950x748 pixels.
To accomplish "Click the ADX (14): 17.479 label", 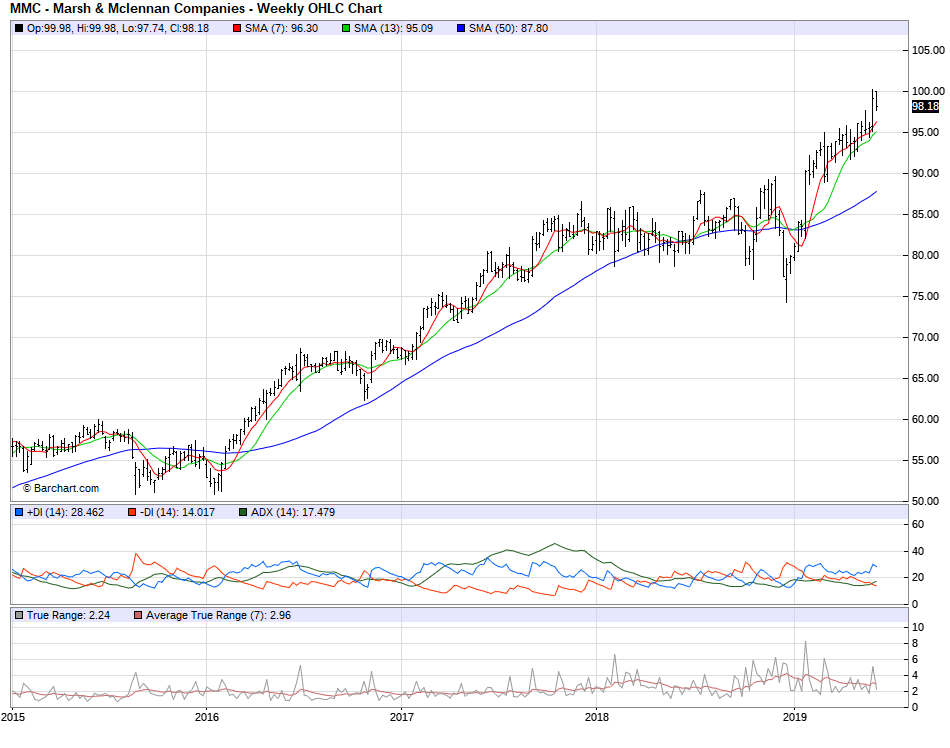I will pyautogui.click(x=293, y=512).
